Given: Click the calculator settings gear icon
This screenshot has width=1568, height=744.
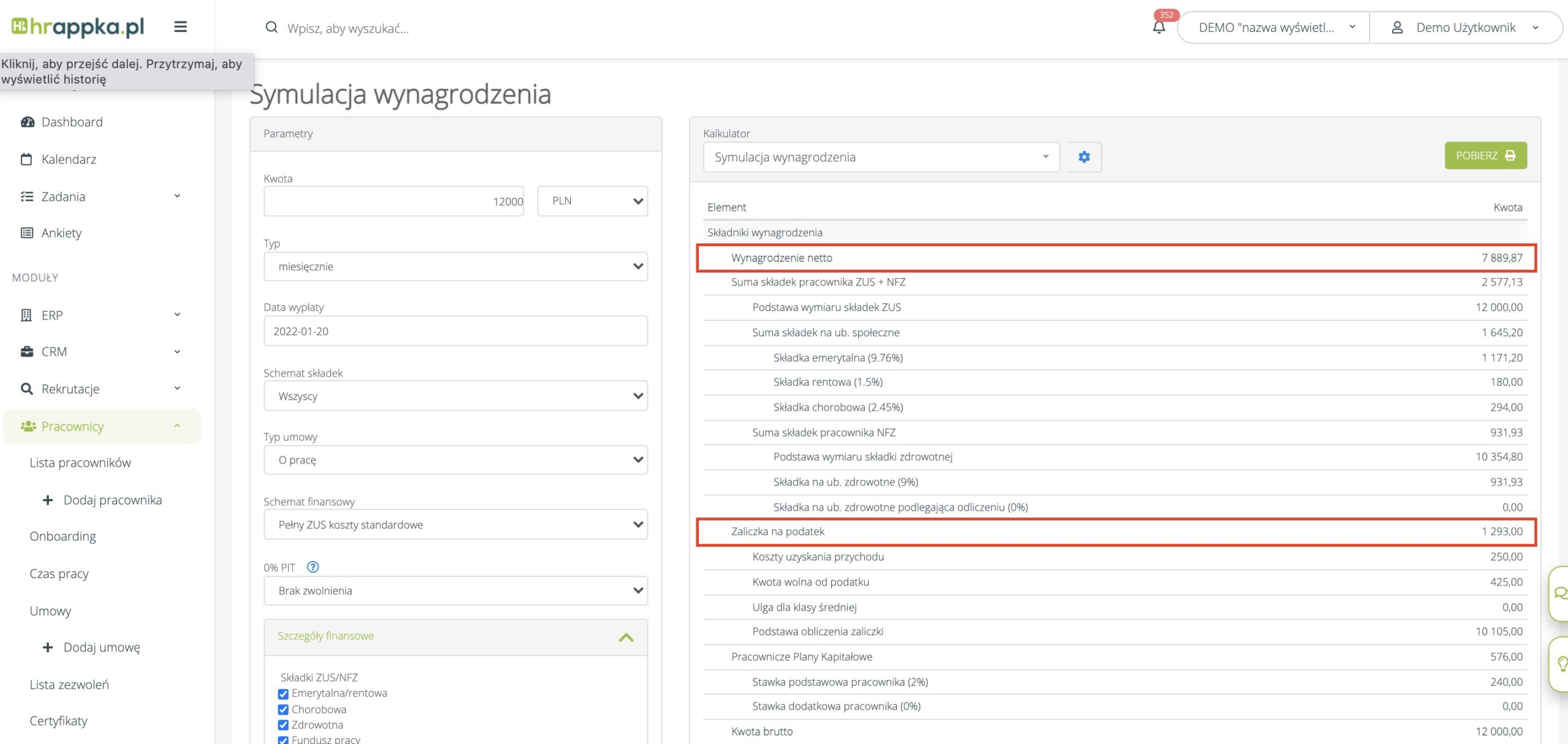Looking at the screenshot, I should [1084, 157].
